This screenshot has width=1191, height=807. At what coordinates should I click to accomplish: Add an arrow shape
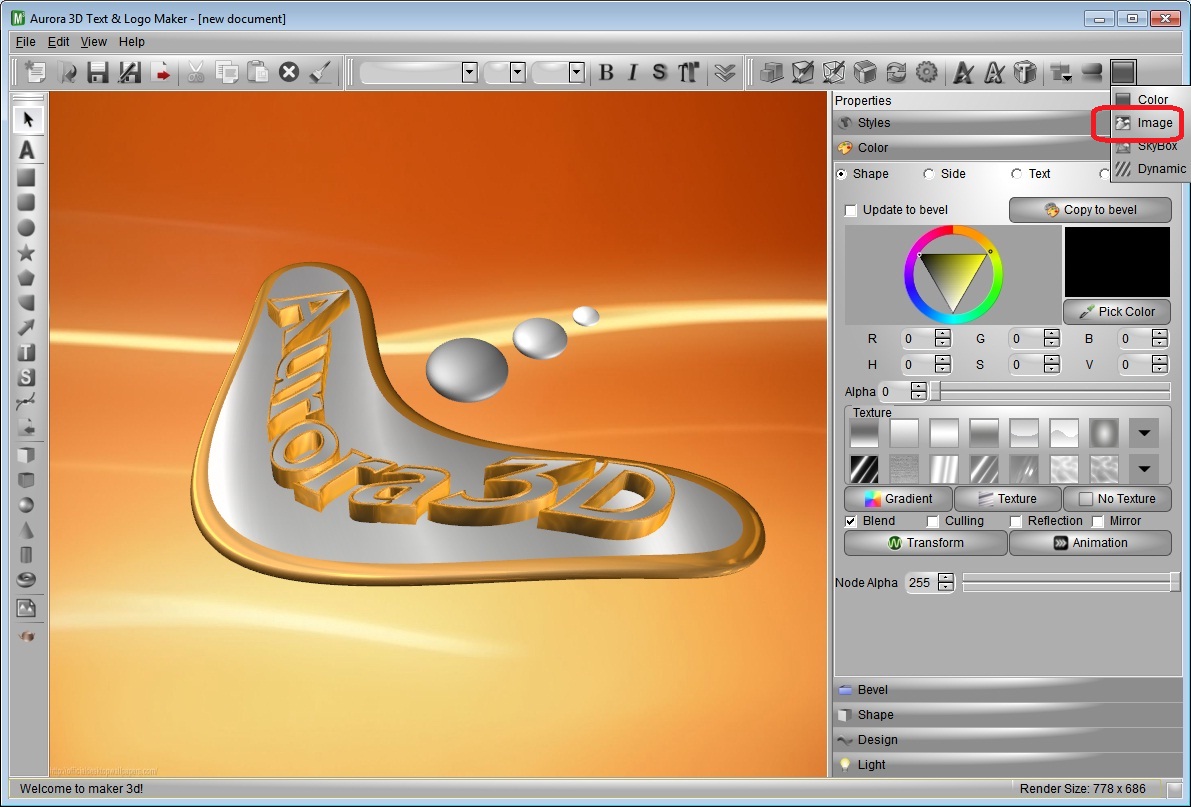pos(27,328)
